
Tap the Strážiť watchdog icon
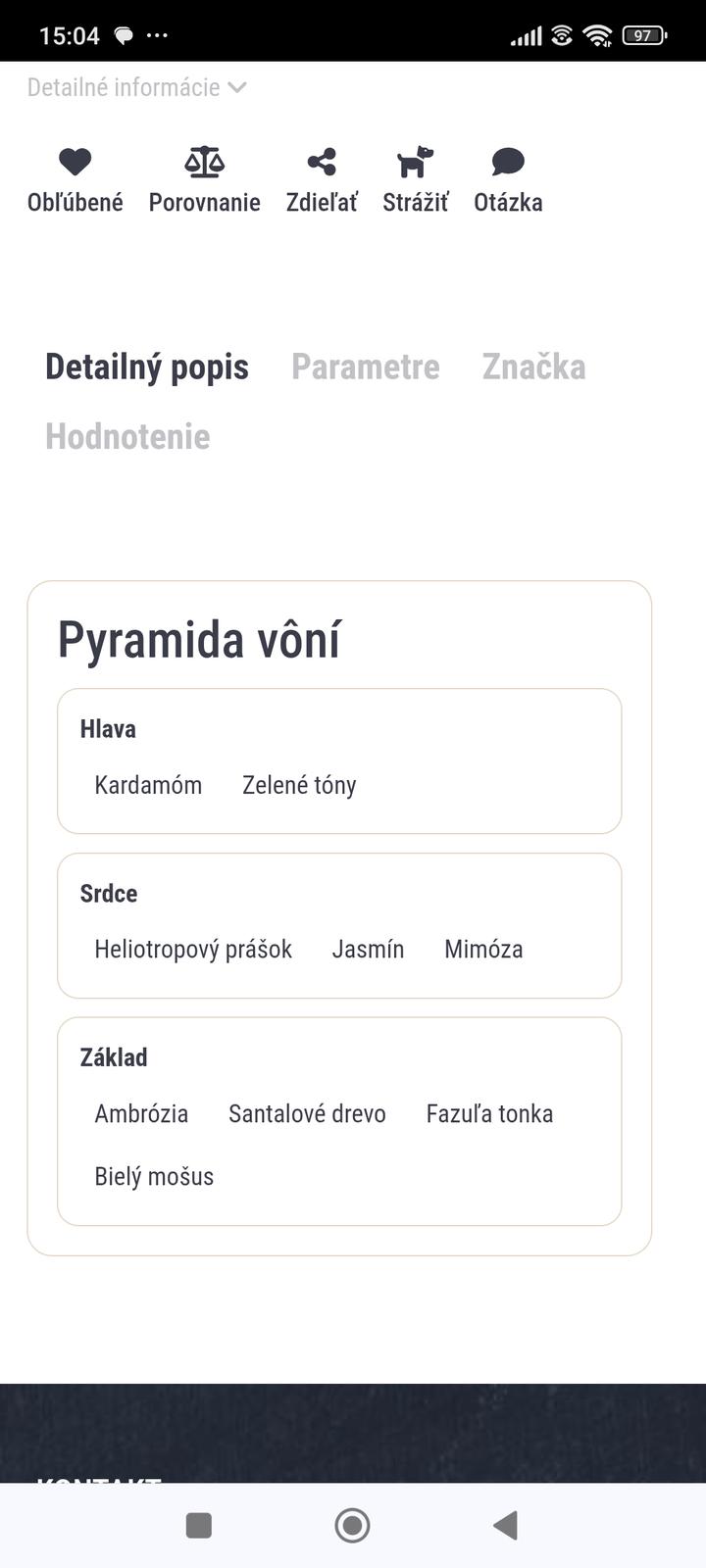(x=415, y=162)
